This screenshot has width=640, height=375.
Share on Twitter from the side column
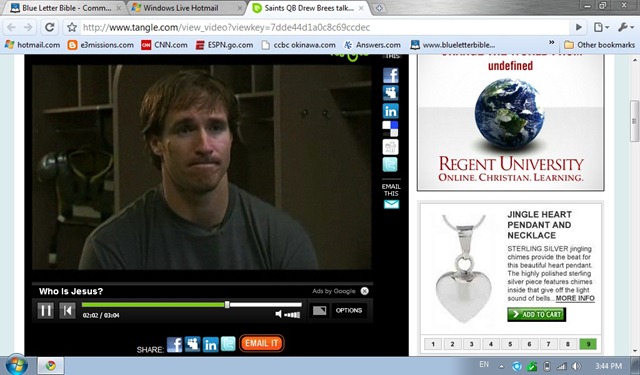[x=391, y=164]
